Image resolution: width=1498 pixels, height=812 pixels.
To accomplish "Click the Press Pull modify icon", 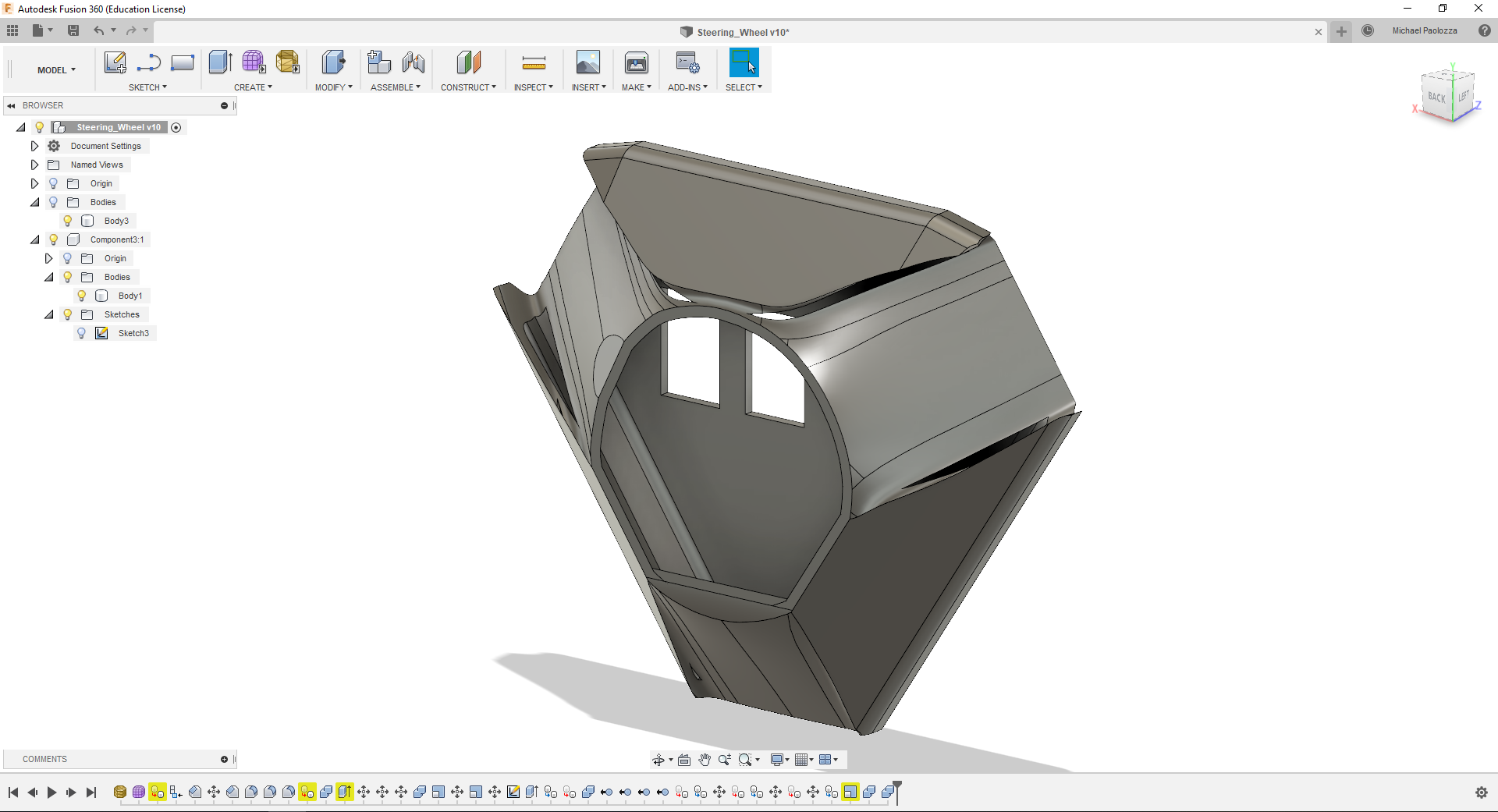I will pos(333,62).
